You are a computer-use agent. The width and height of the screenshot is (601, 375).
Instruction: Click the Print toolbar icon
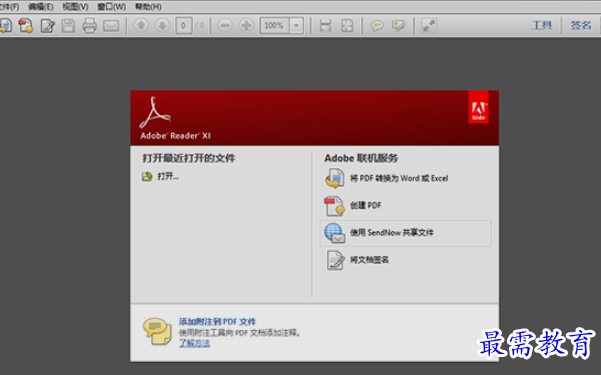90,26
